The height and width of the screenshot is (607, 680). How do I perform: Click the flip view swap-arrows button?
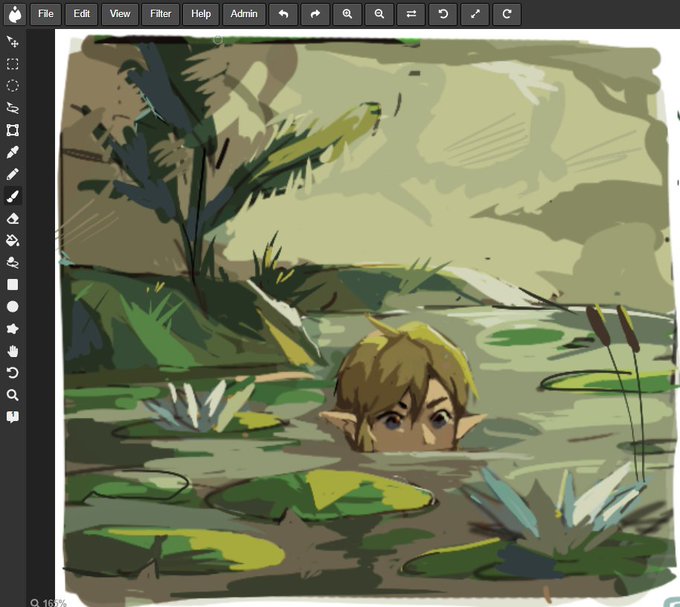pyautogui.click(x=411, y=14)
